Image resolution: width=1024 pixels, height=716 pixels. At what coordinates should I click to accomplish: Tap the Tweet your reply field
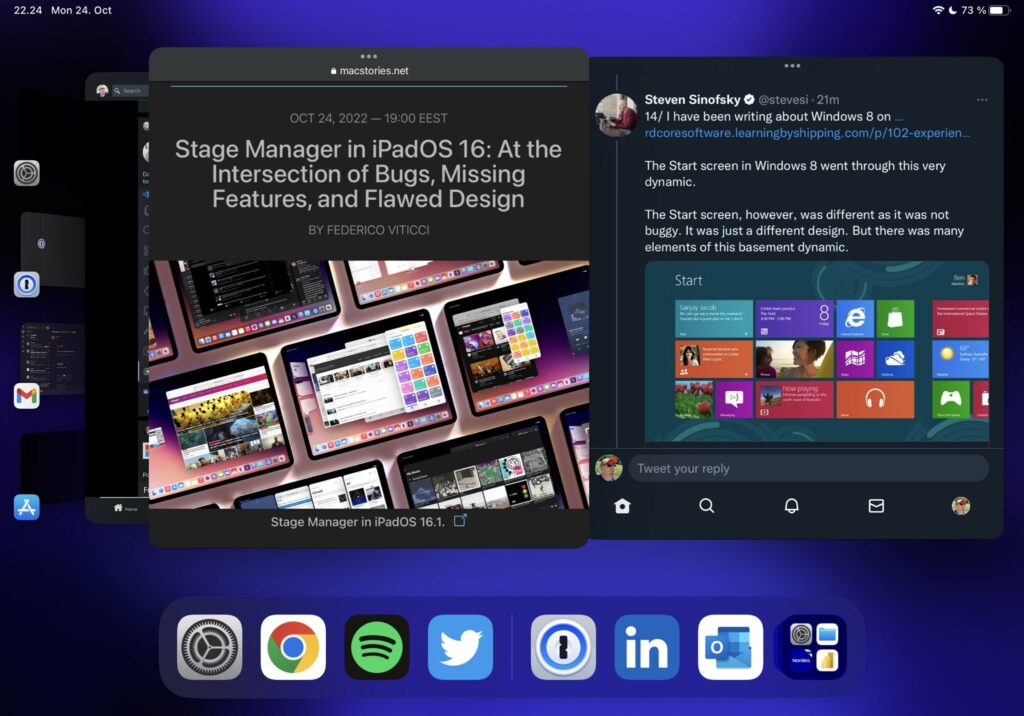pos(808,468)
